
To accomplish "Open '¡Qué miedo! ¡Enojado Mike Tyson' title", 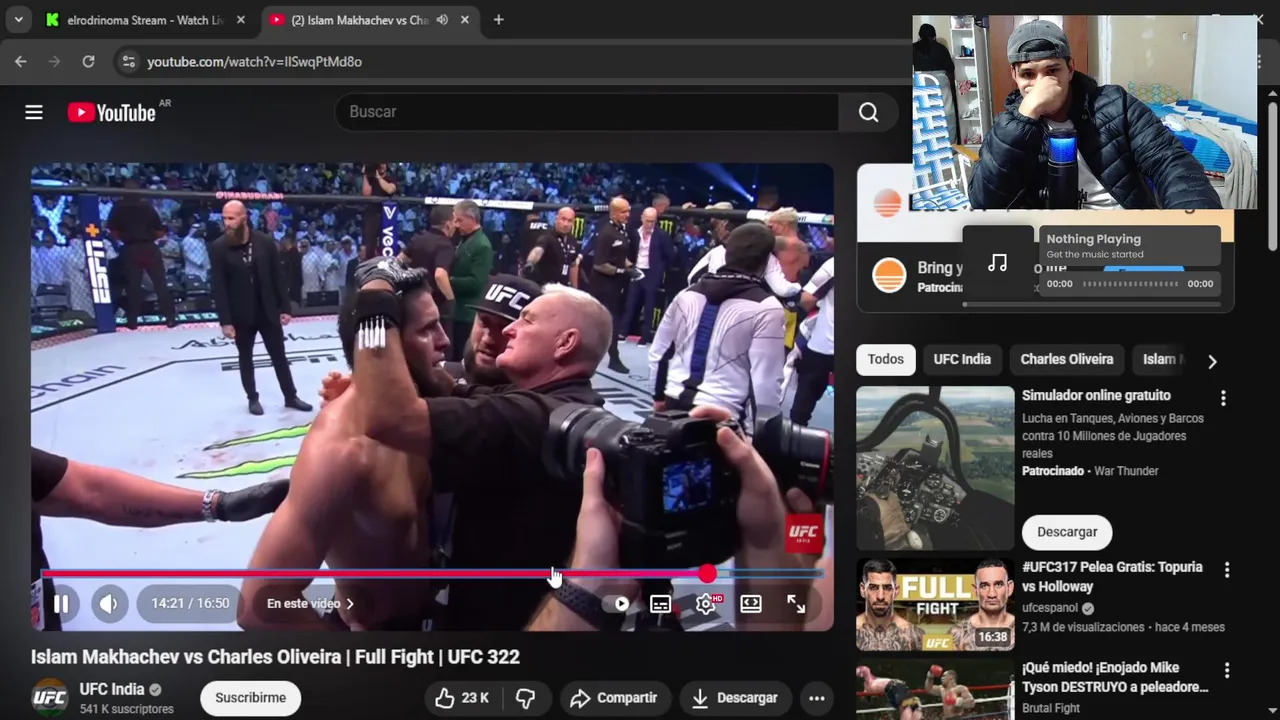I will pyautogui.click(x=1114, y=677).
